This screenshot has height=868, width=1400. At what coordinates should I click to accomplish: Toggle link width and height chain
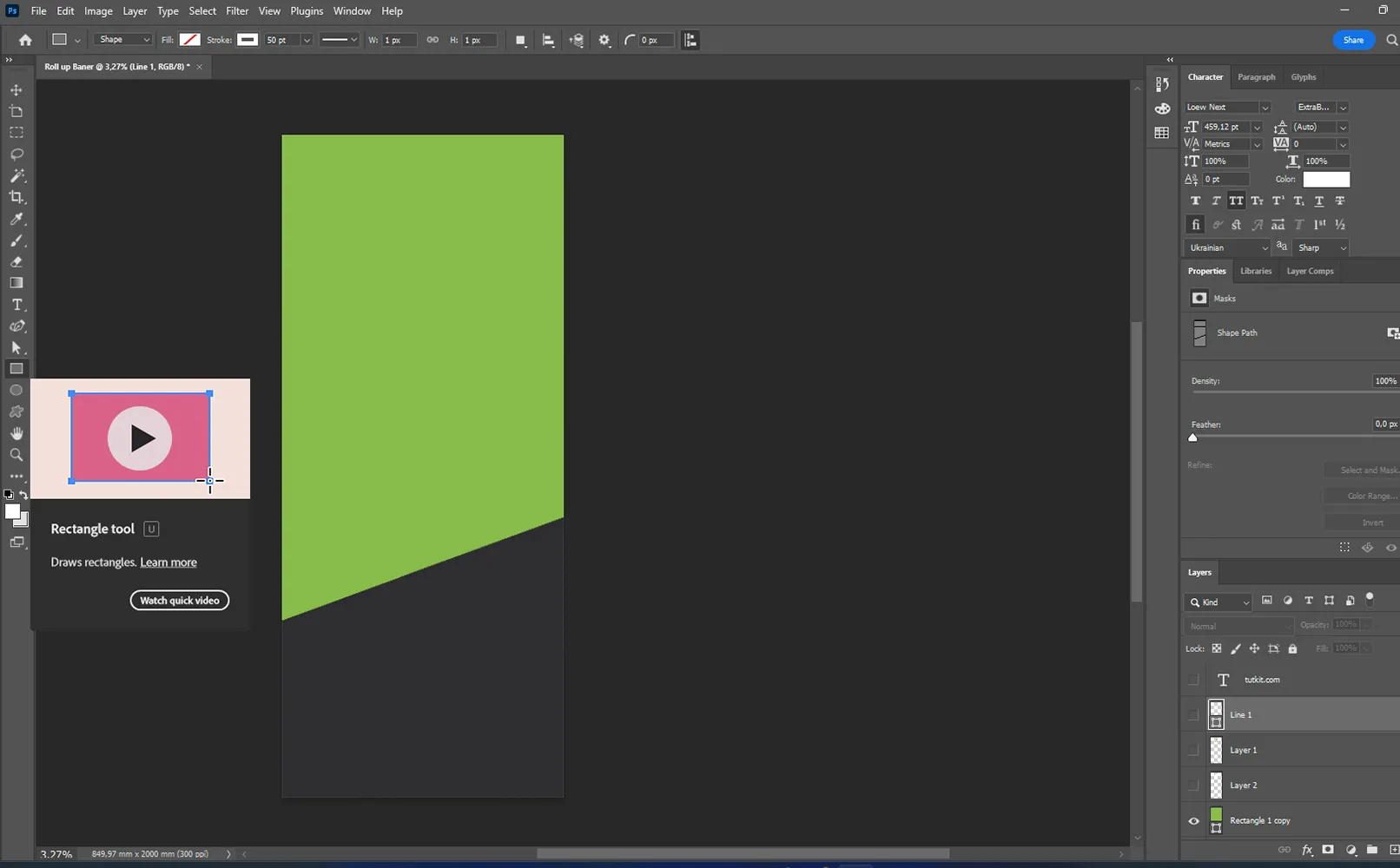pos(433,40)
